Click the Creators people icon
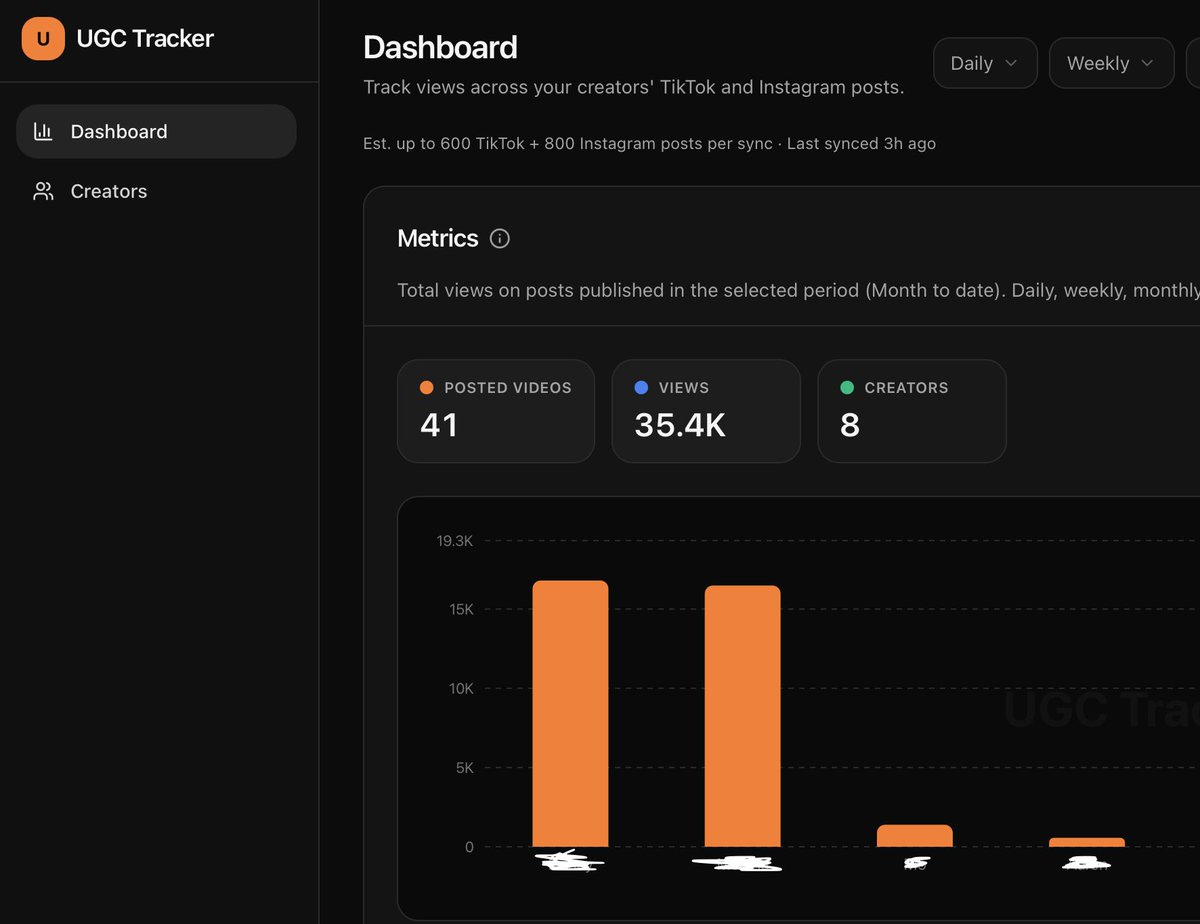Image resolution: width=1200 pixels, height=924 pixels. pyautogui.click(x=43, y=191)
